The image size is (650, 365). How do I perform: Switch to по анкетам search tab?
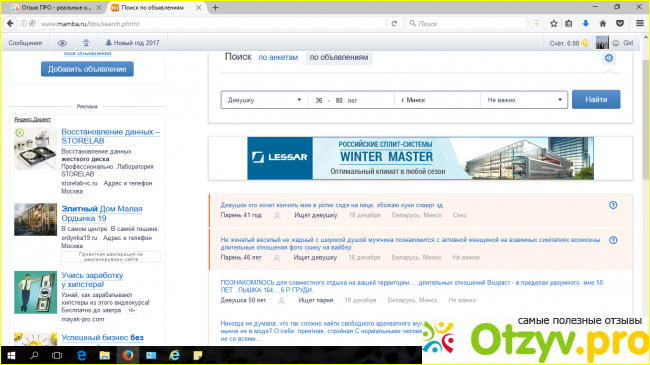pyautogui.click(x=278, y=57)
